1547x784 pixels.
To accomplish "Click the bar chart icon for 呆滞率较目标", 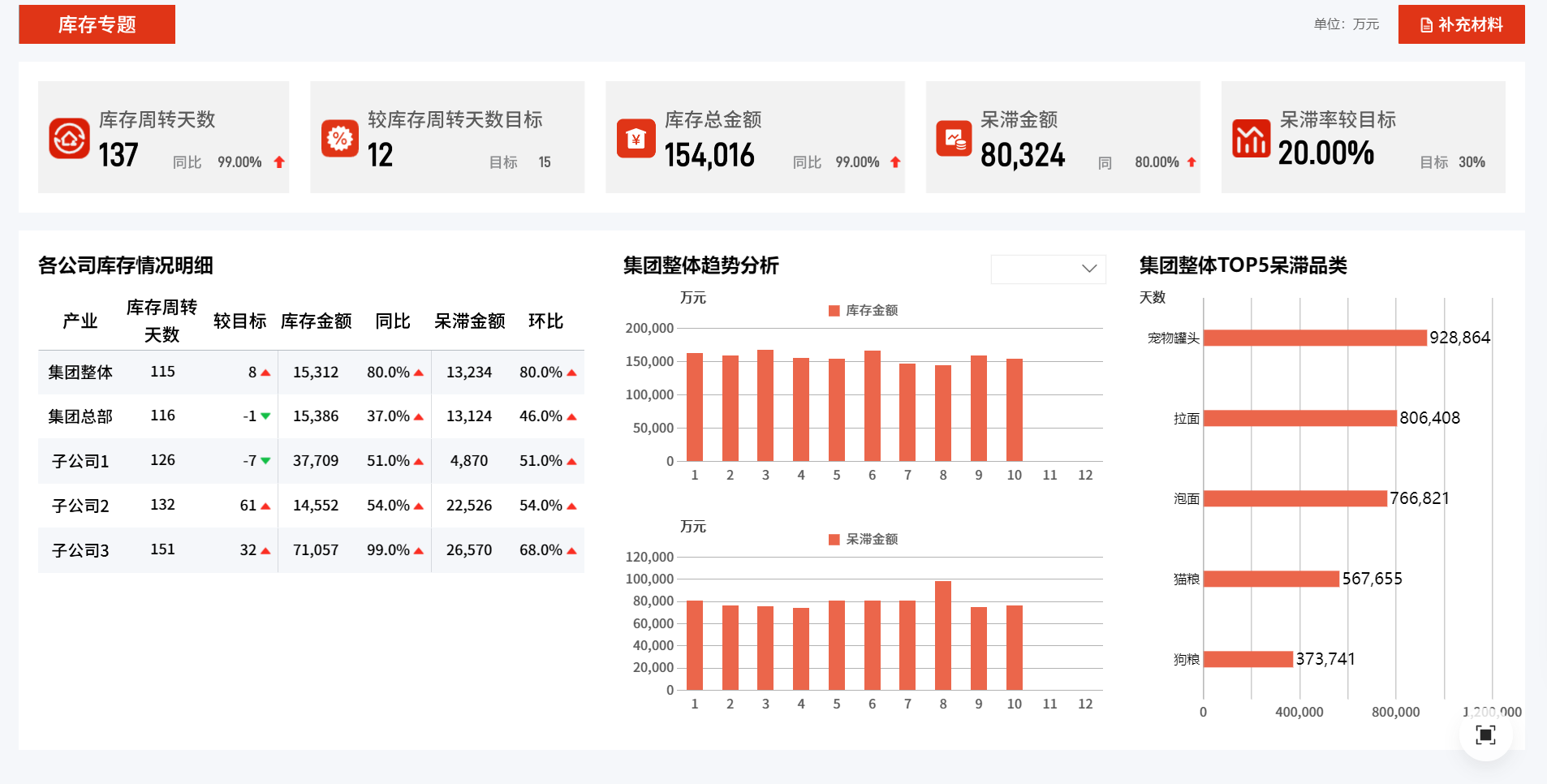I will [1251, 139].
